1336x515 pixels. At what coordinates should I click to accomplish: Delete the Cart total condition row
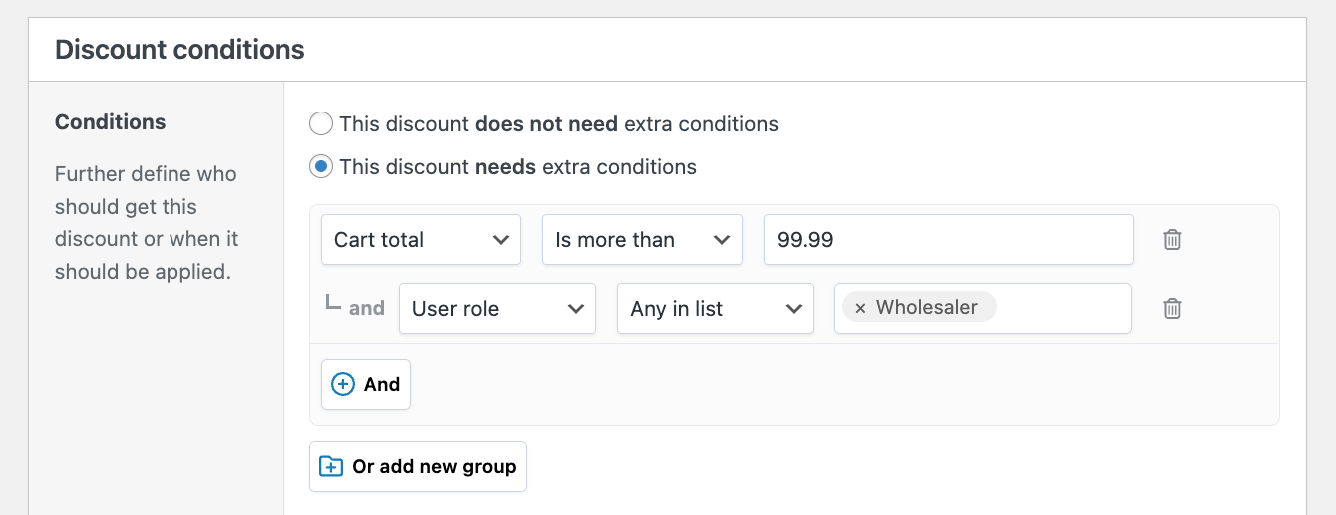coord(1172,240)
